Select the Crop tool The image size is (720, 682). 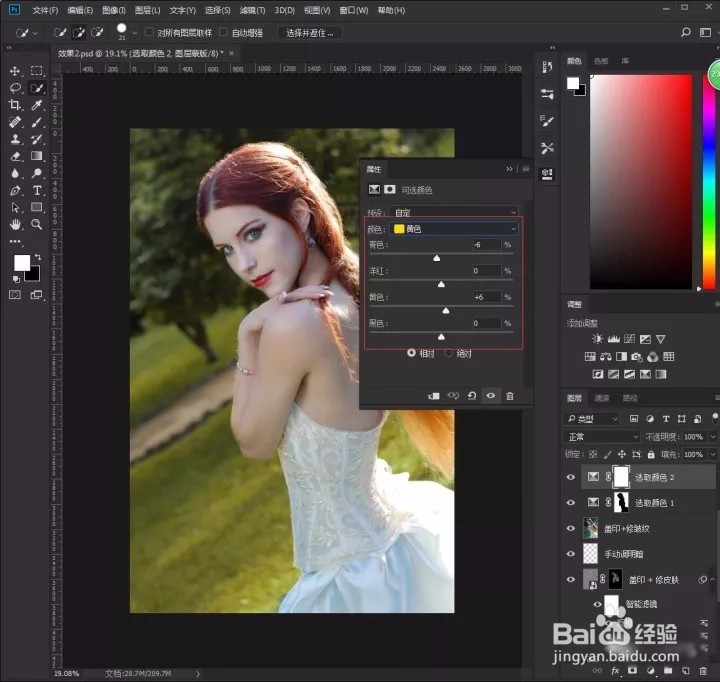click(x=15, y=105)
